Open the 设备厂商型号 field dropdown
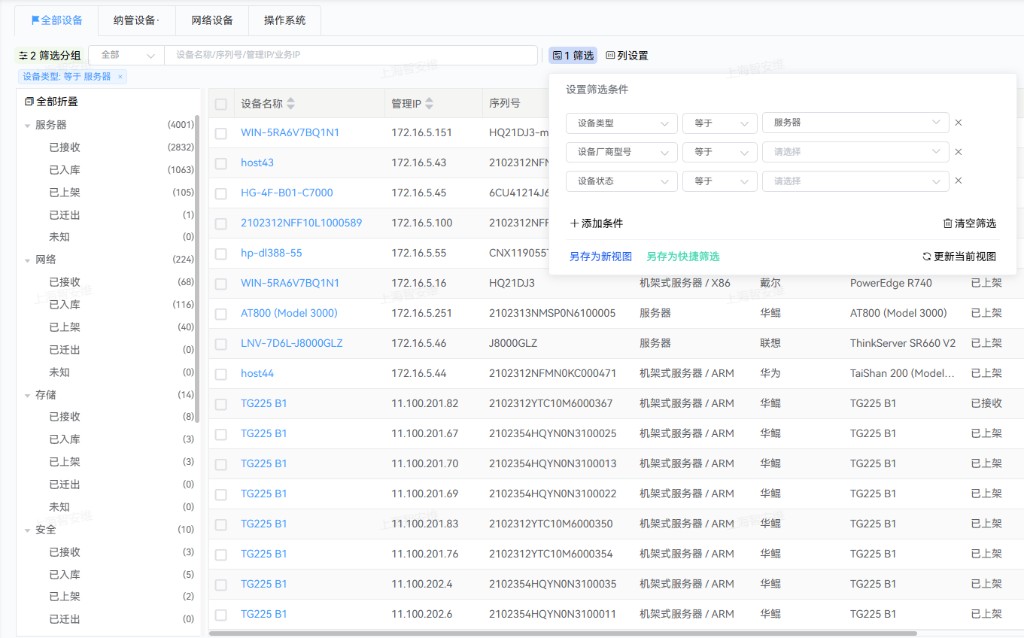1024x638 pixels. (622, 152)
